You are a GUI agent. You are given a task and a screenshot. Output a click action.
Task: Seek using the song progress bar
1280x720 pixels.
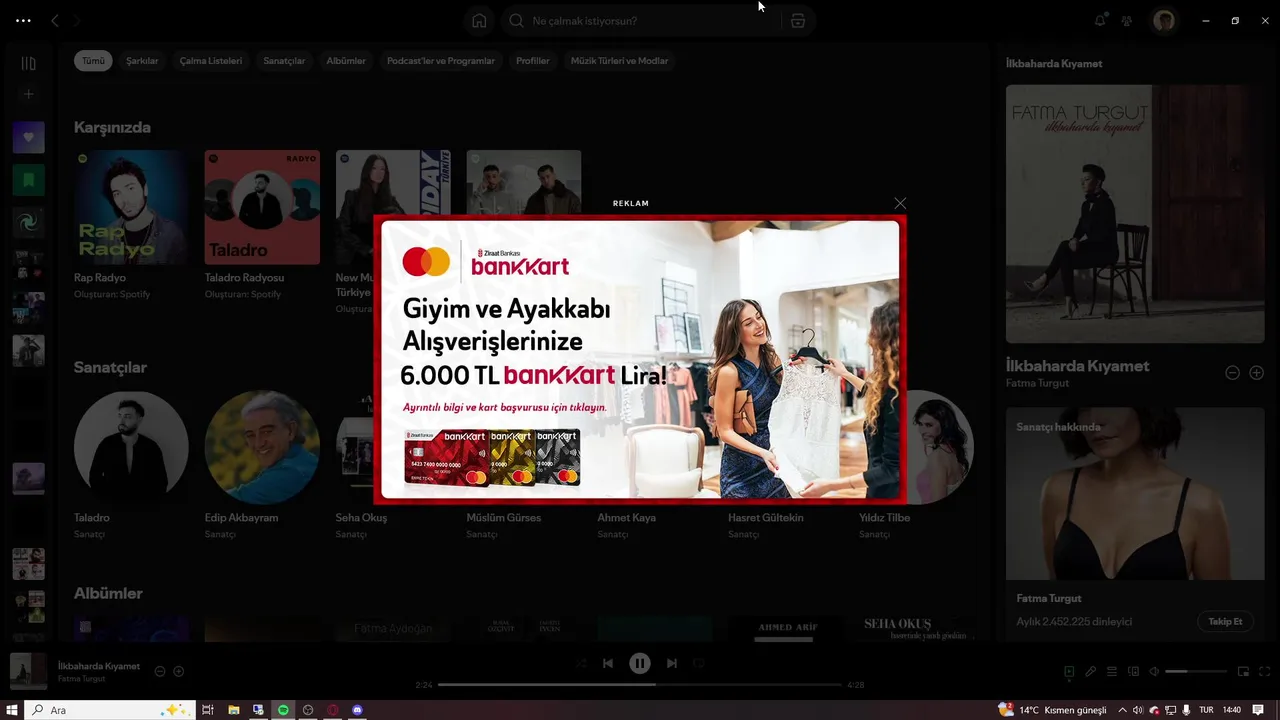[x=640, y=685]
